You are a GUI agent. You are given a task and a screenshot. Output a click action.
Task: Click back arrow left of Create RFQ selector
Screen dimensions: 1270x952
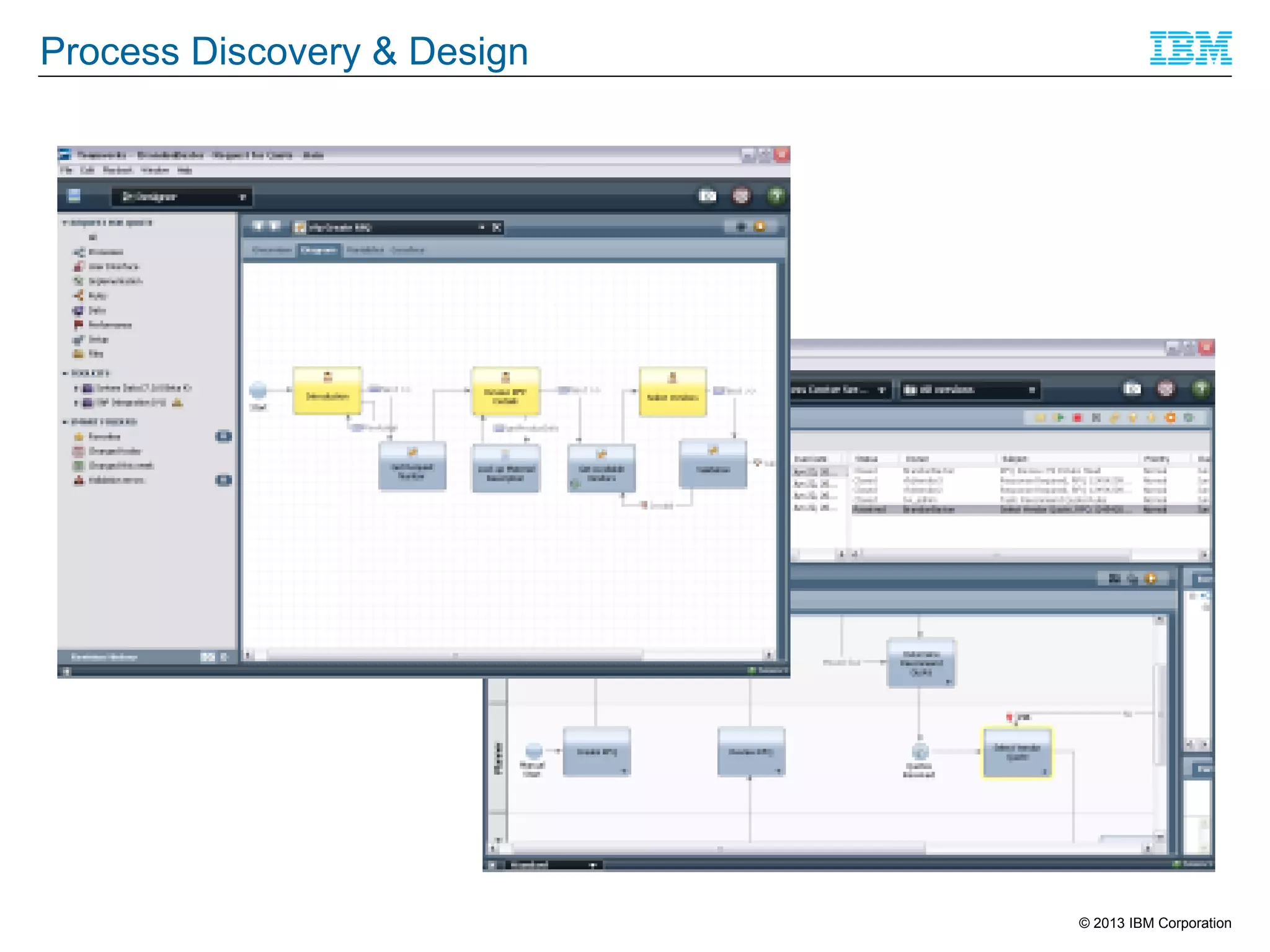(x=259, y=226)
